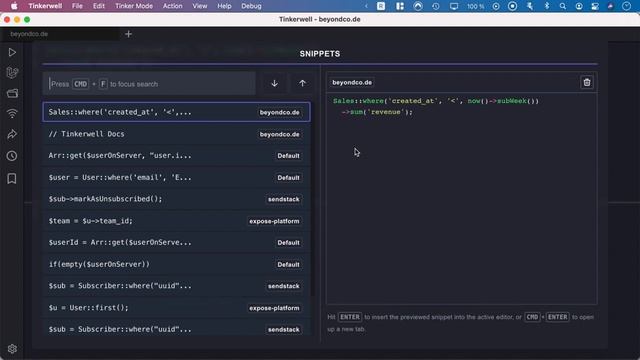The image size is (640, 360).
Task: Select the $userId = Arr::get snippet
Action: 176,242
